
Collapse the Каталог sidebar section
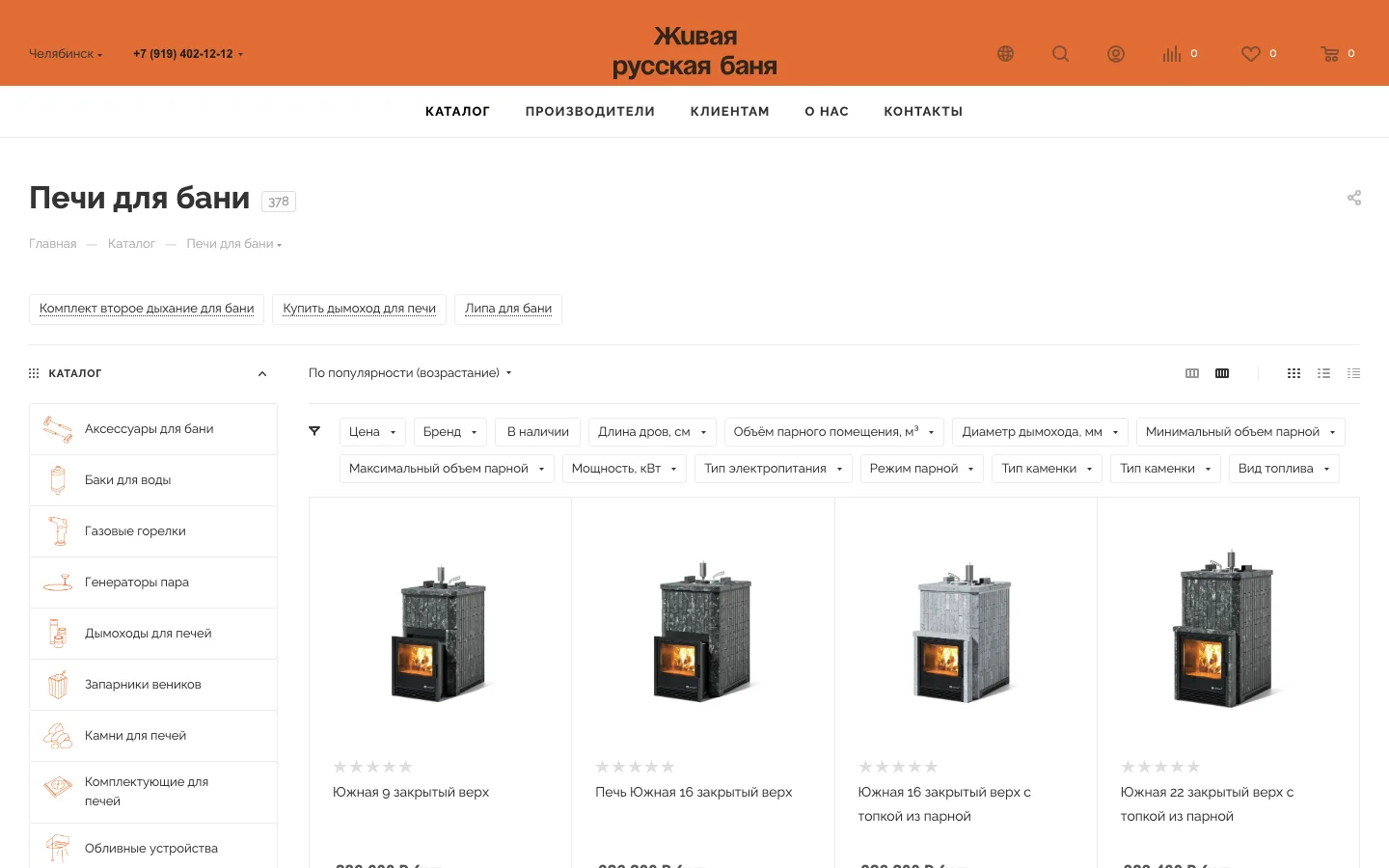(x=262, y=374)
